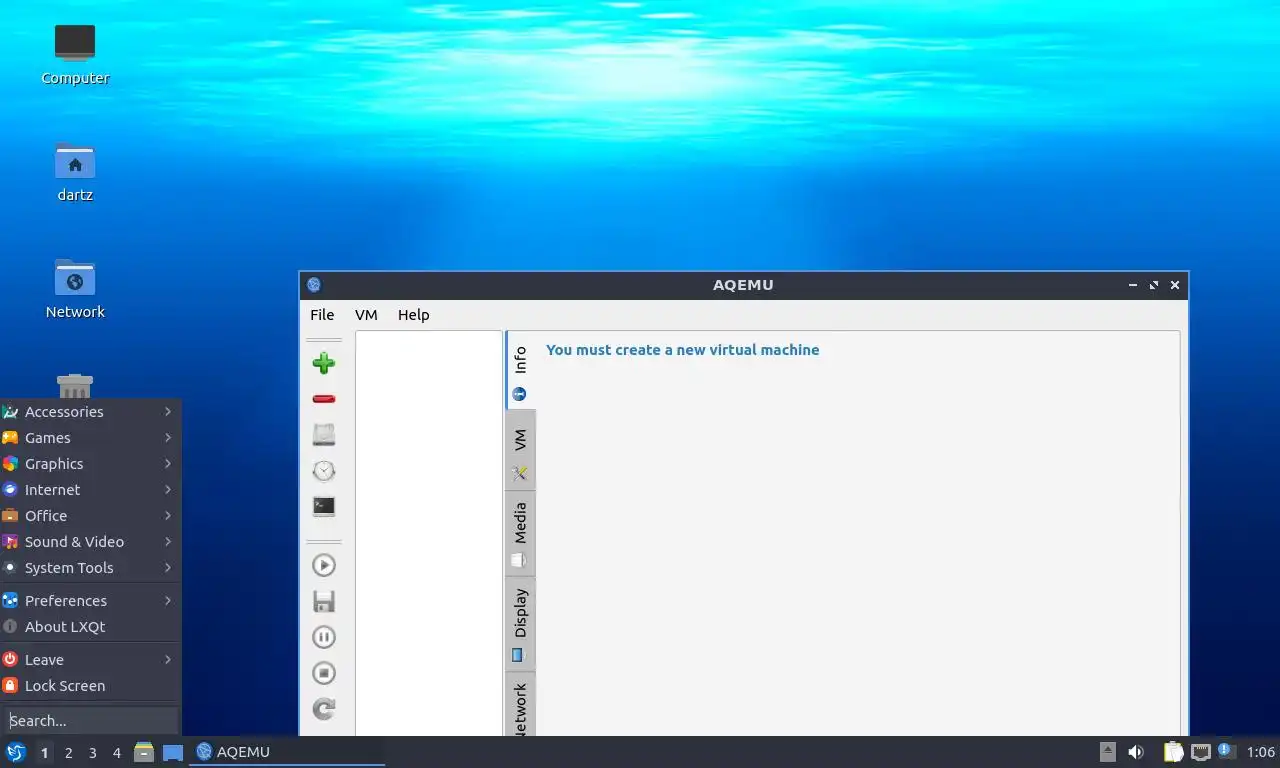The width and height of the screenshot is (1280, 768).
Task: Click the green plus add VM icon
Action: click(323, 363)
